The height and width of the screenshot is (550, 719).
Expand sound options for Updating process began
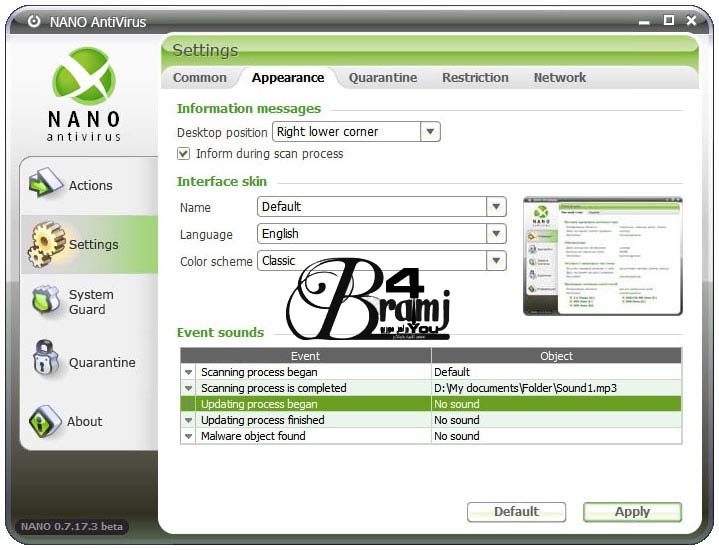coord(188,404)
